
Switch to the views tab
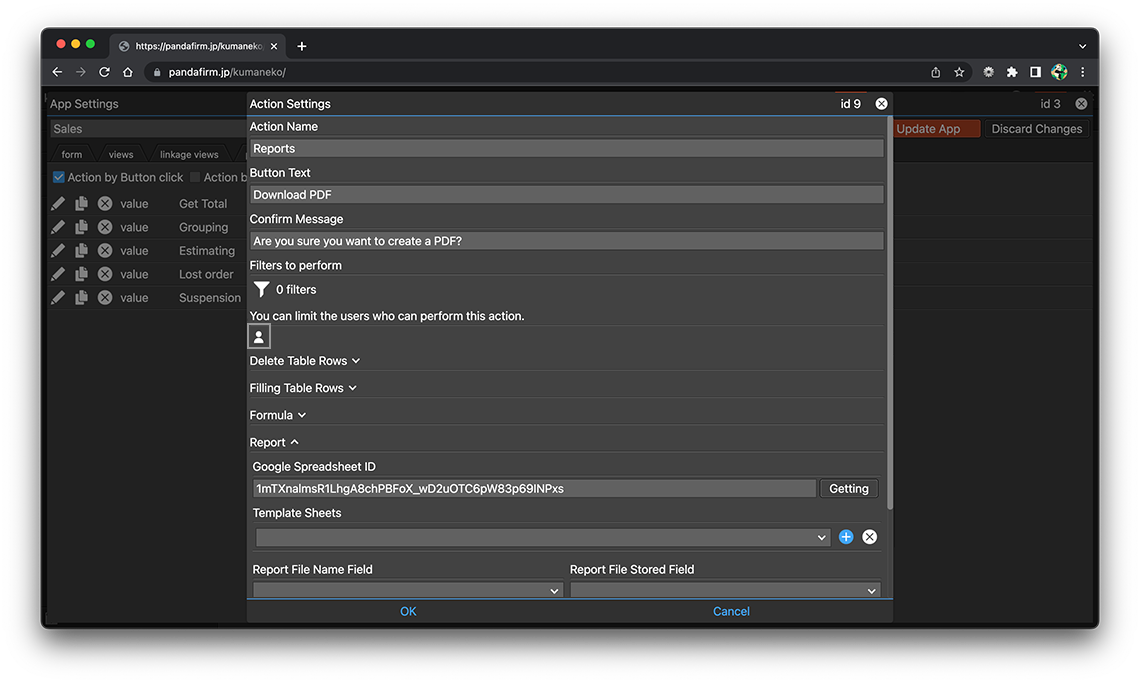(121, 155)
